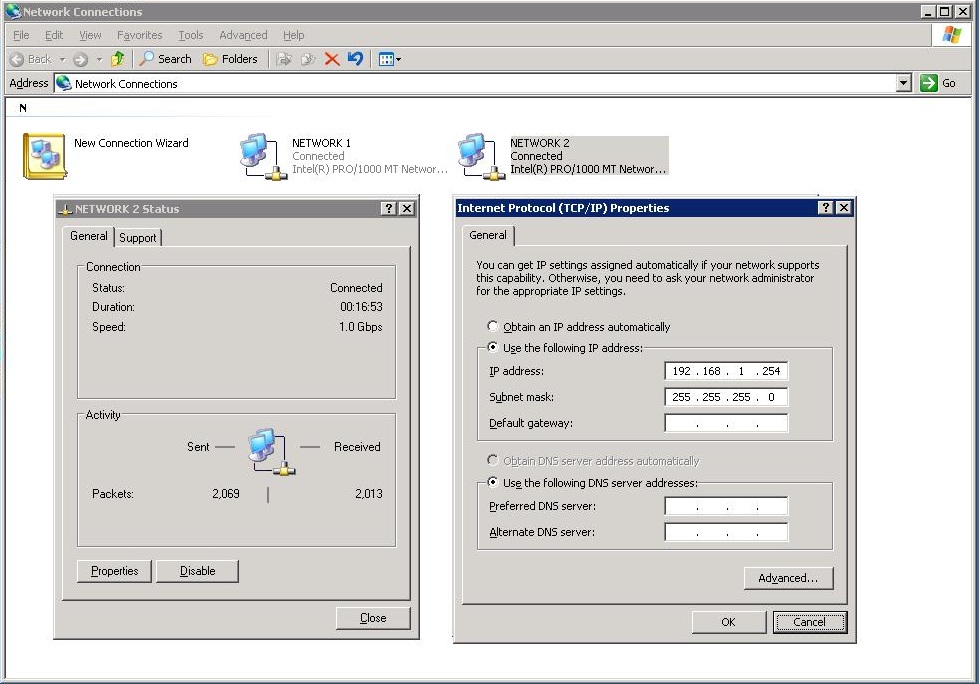The width and height of the screenshot is (980, 684).
Task: Click the Views toolbar icon
Action: click(386, 59)
